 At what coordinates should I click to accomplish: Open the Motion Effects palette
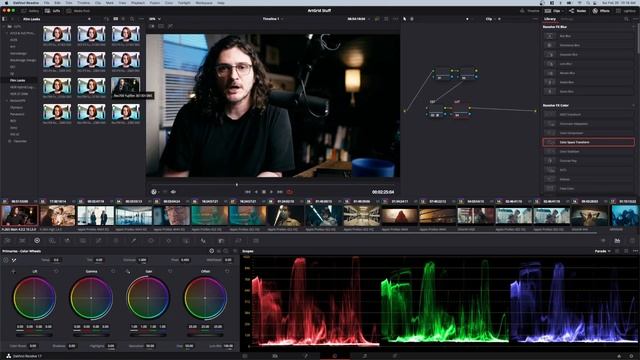pyautogui.click(x=83, y=241)
